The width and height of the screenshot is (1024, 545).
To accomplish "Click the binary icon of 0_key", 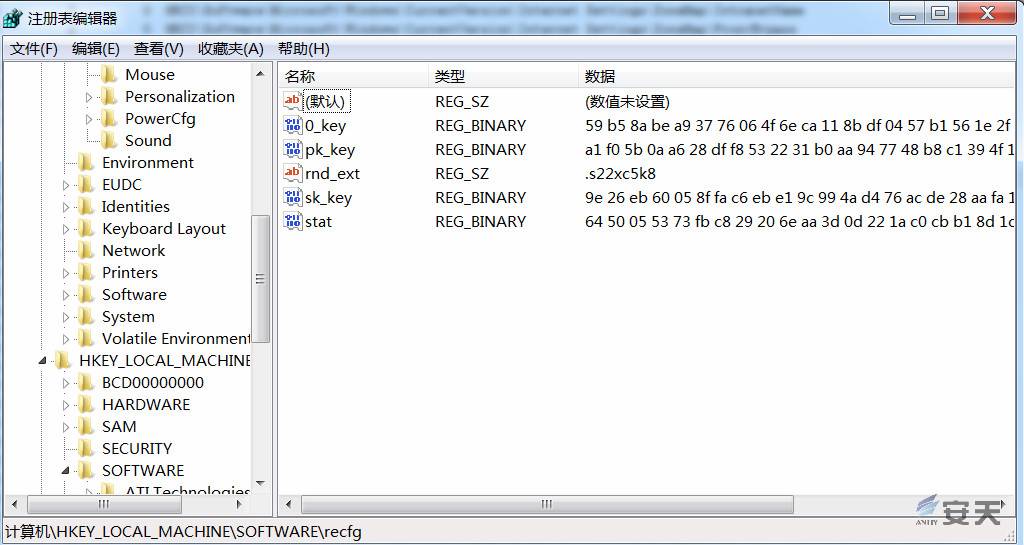I will pos(293,125).
